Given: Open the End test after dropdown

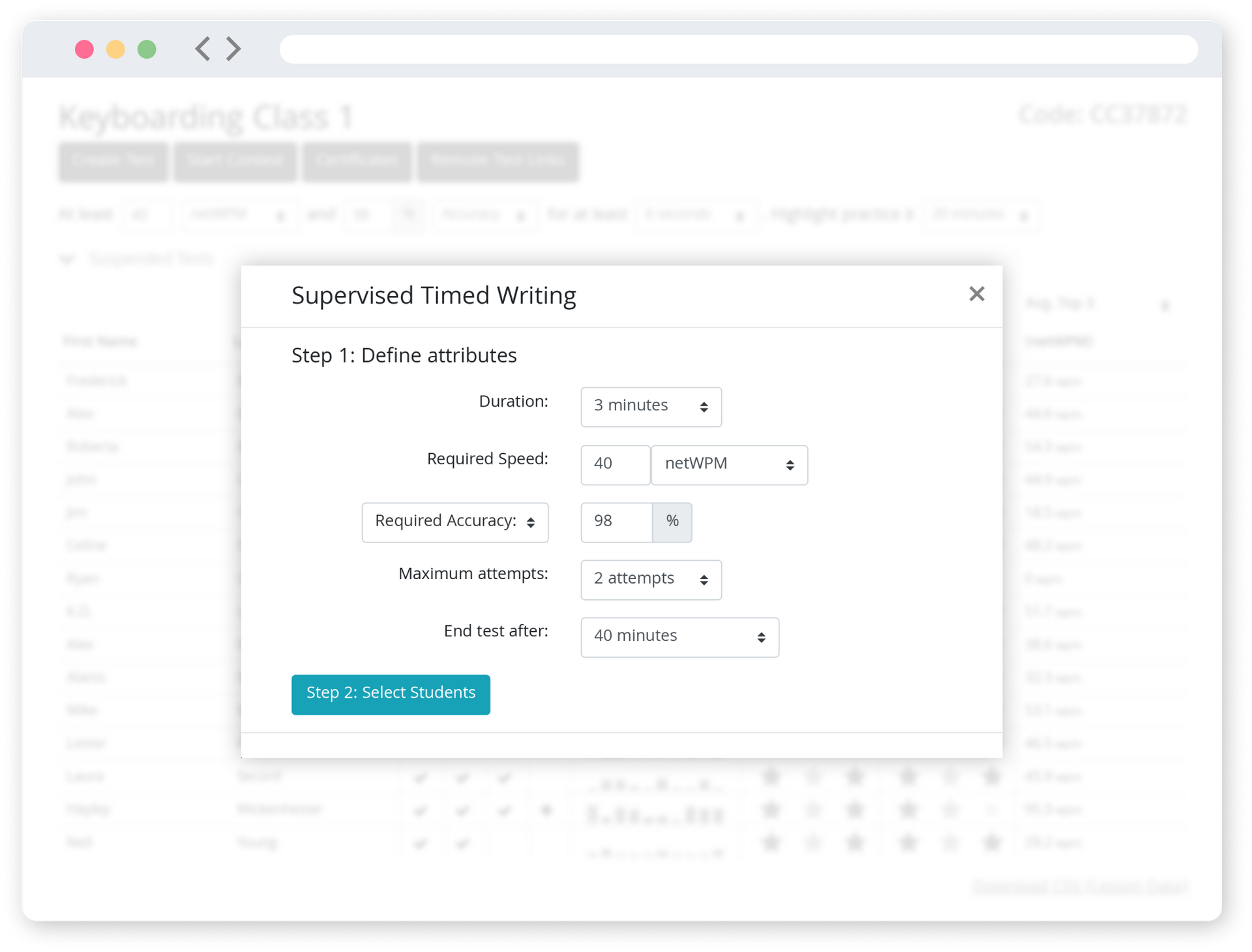Looking at the screenshot, I should (x=679, y=637).
